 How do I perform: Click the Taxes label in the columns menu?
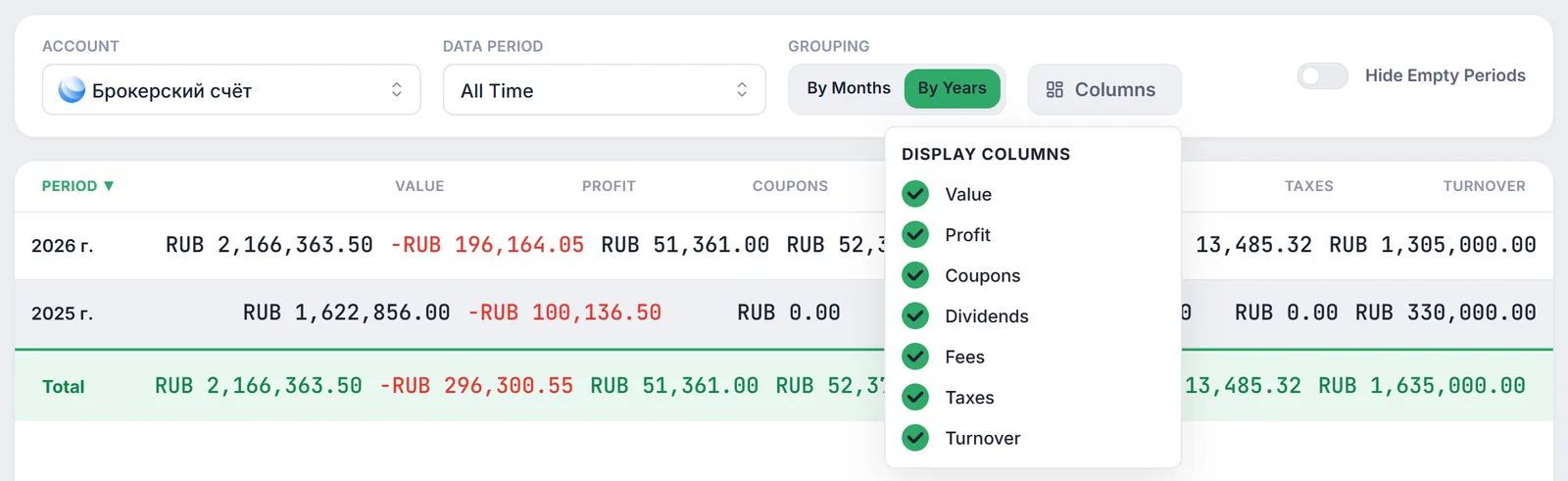pyautogui.click(x=969, y=398)
